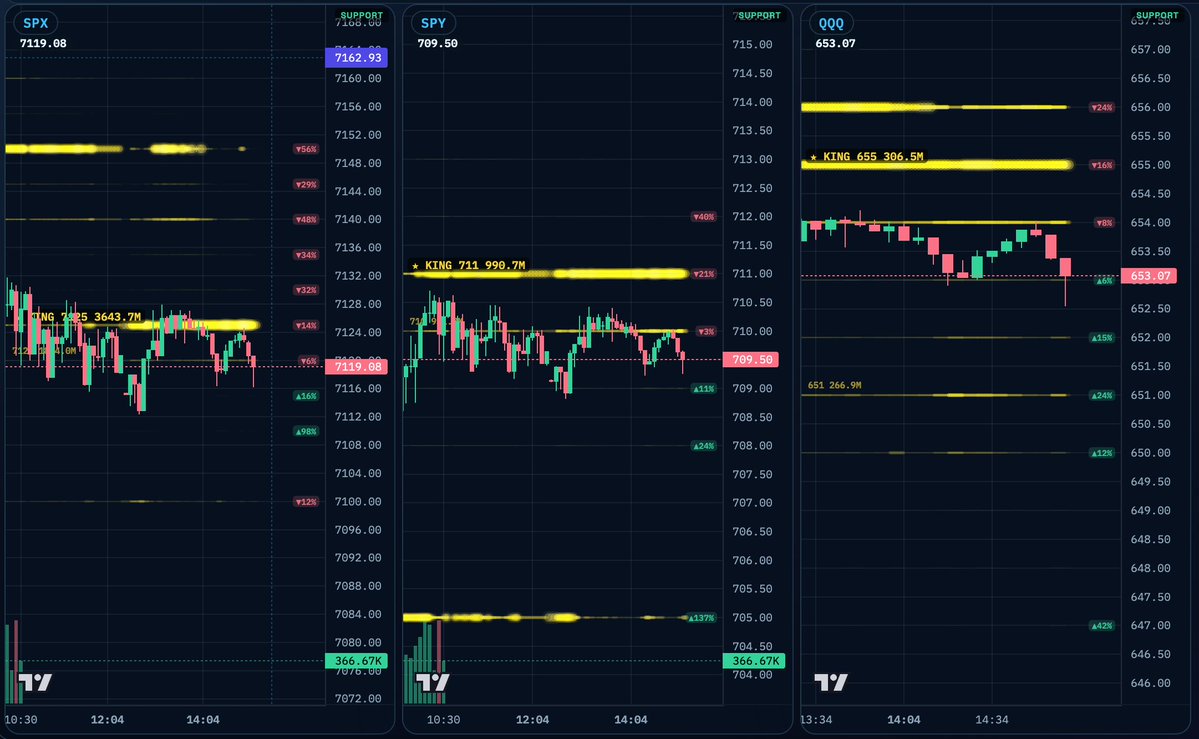Click the SPY last price 709.50 under the badge

pos(437,44)
